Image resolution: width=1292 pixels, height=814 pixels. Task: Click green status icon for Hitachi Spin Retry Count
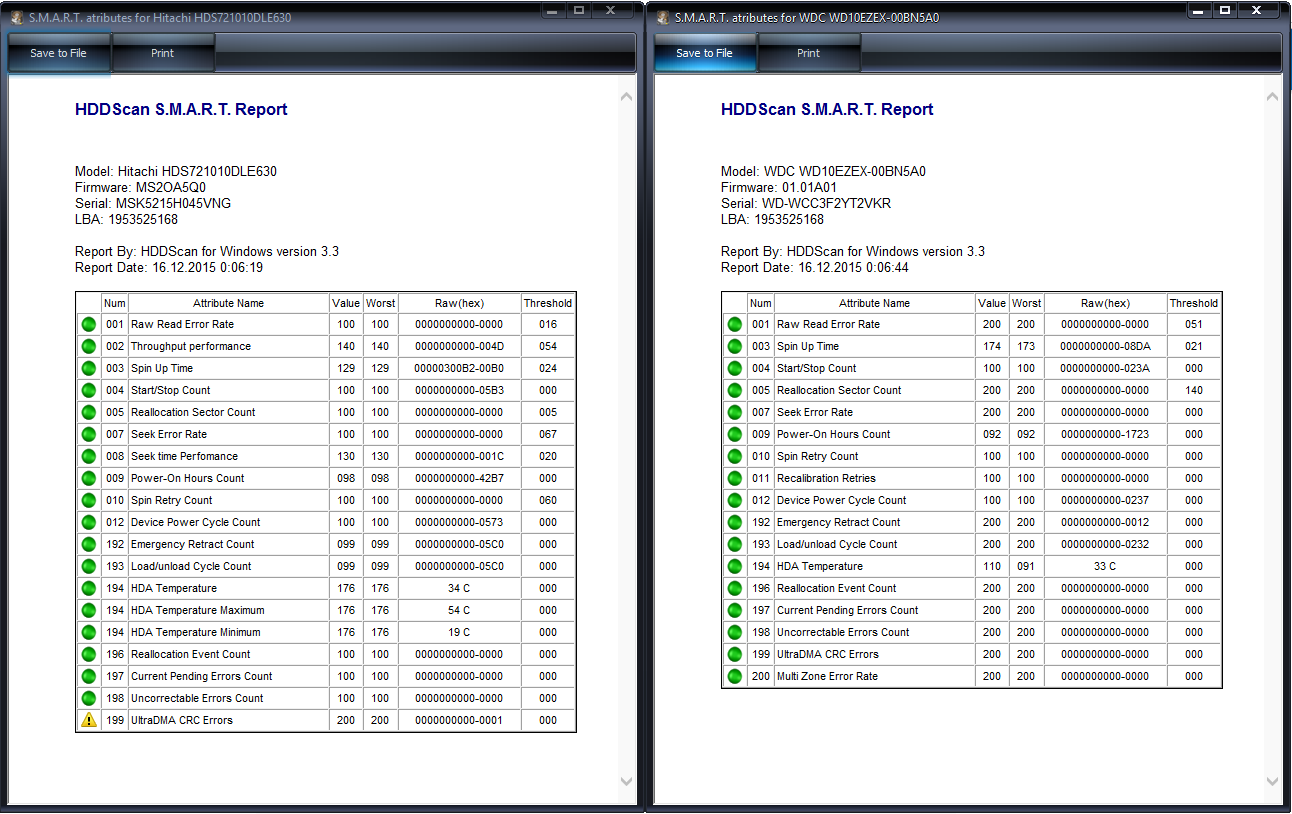point(89,500)
